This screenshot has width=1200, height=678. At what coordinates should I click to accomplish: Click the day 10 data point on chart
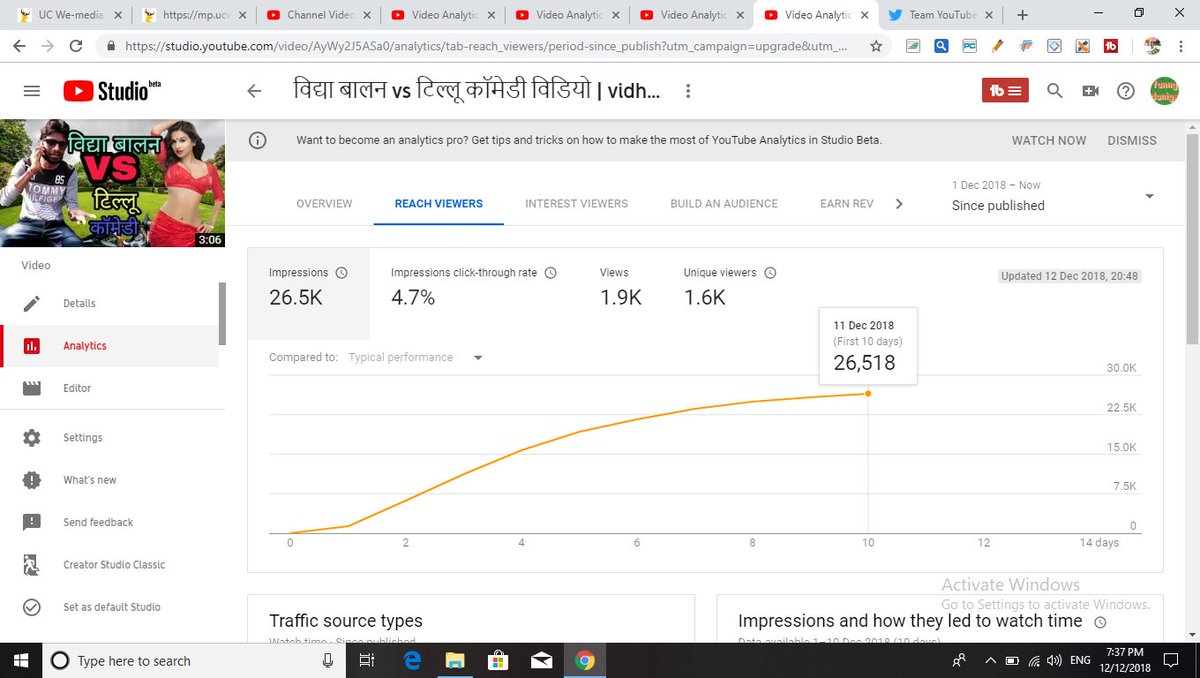tap(868, 393)
